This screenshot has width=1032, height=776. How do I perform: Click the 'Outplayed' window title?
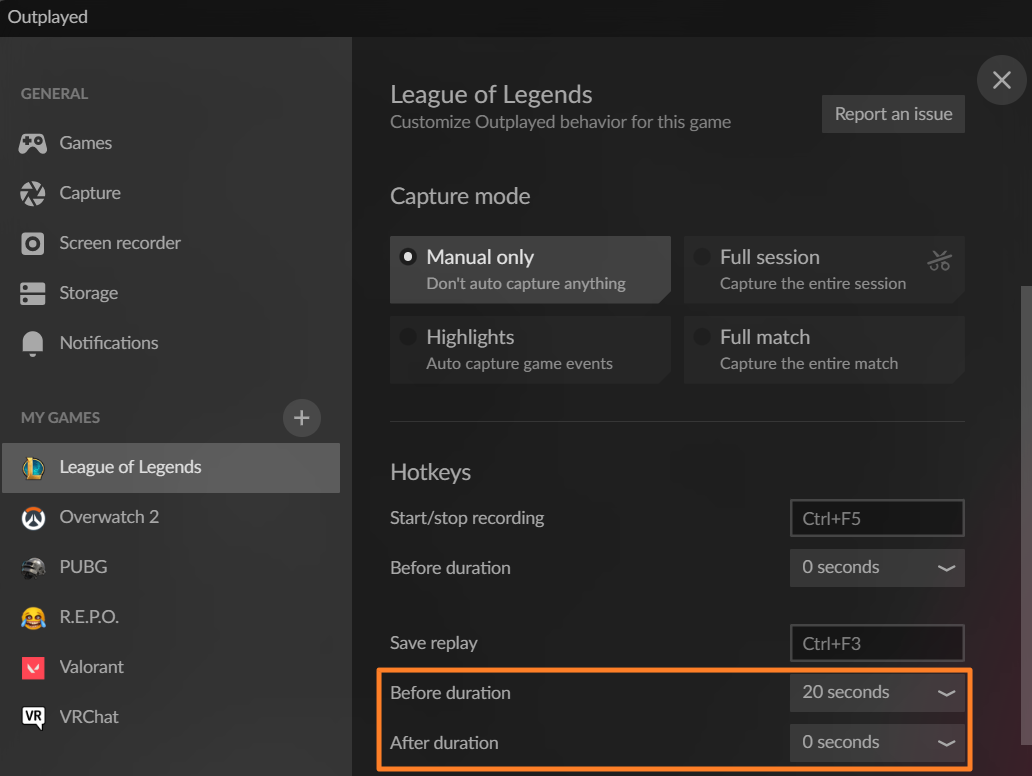pyautogui.click(x=47, y=17)
